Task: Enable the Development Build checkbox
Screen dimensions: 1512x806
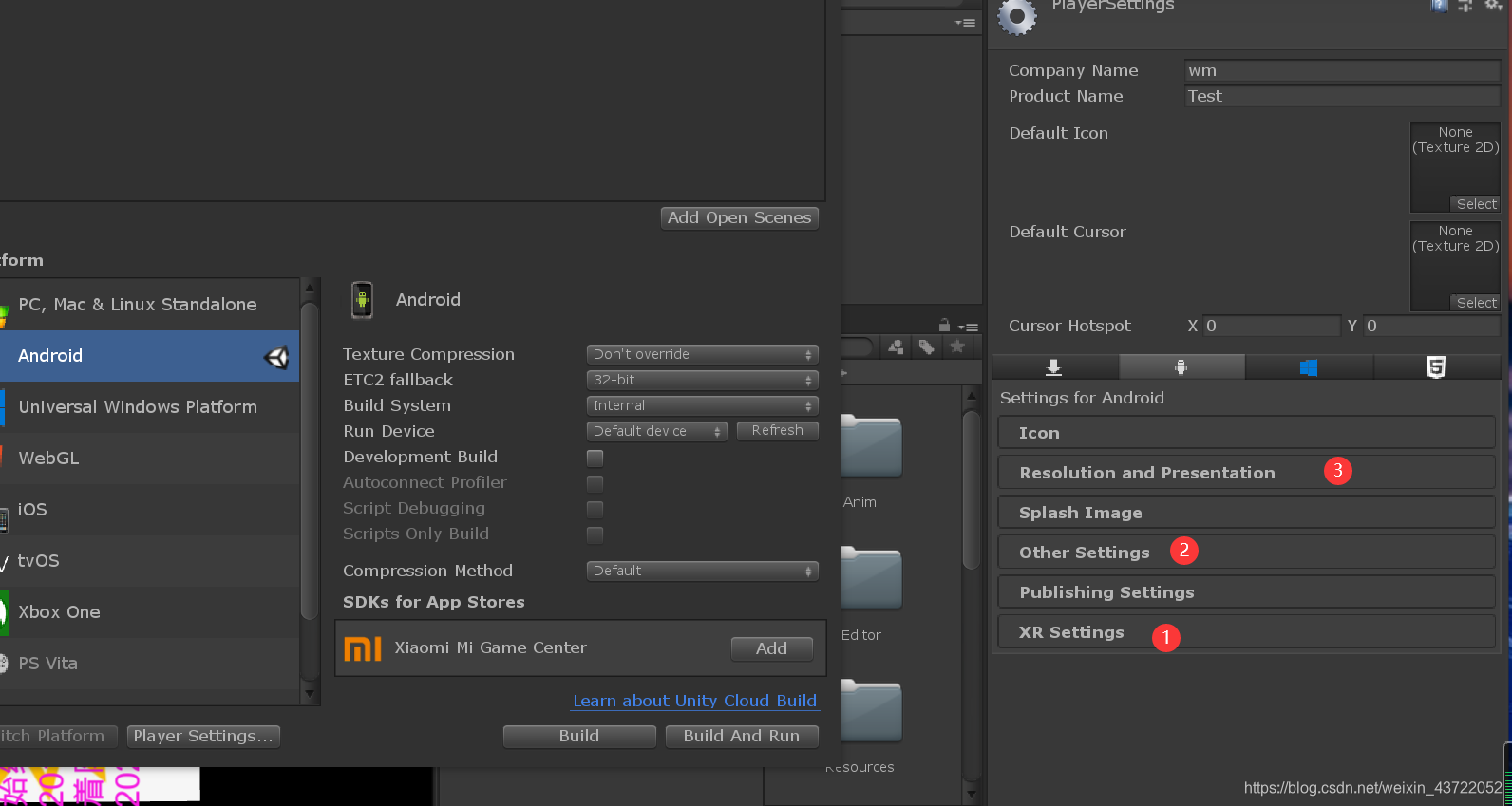Action: click(x=595, y=458)
